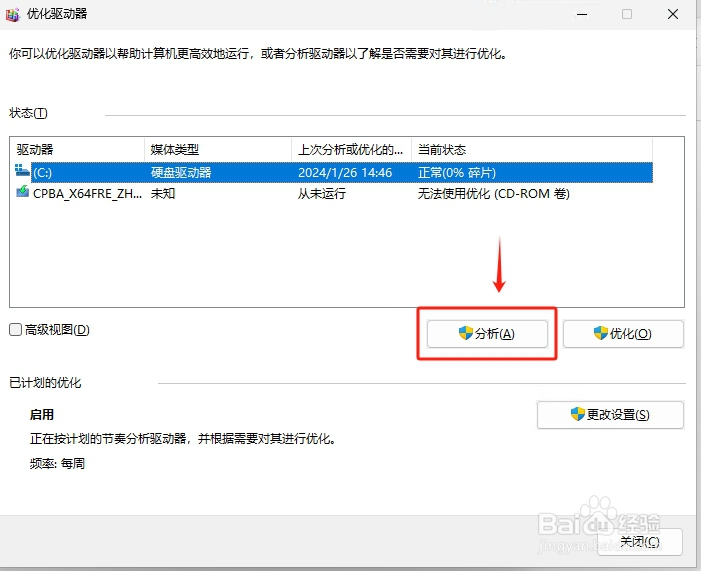Click the C: drive icon
Screen dimensions: 701x571
click(22, 171)
